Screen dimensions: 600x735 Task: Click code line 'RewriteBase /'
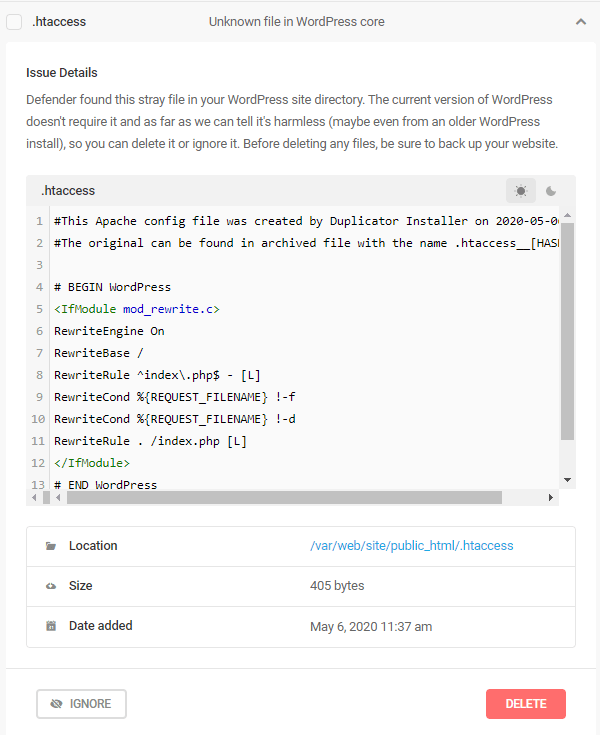coord(99,353)
